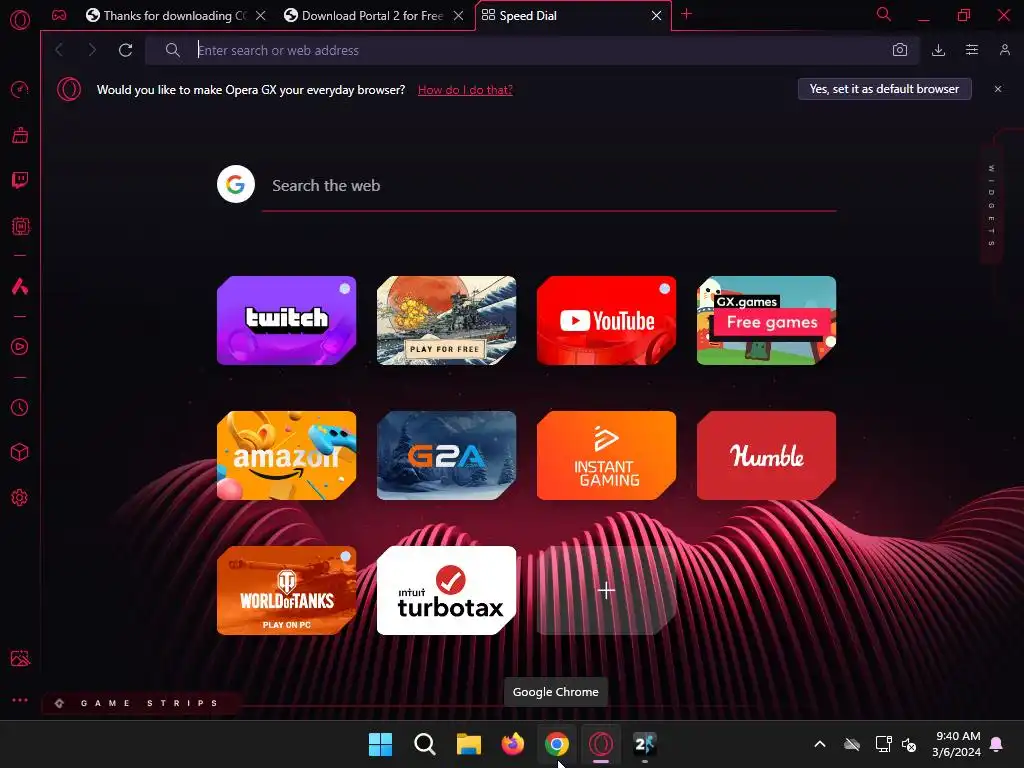Open GX.games Free games tile
Image resolution: width=1024 pixels, height=768 pixels.
(767, 320)
